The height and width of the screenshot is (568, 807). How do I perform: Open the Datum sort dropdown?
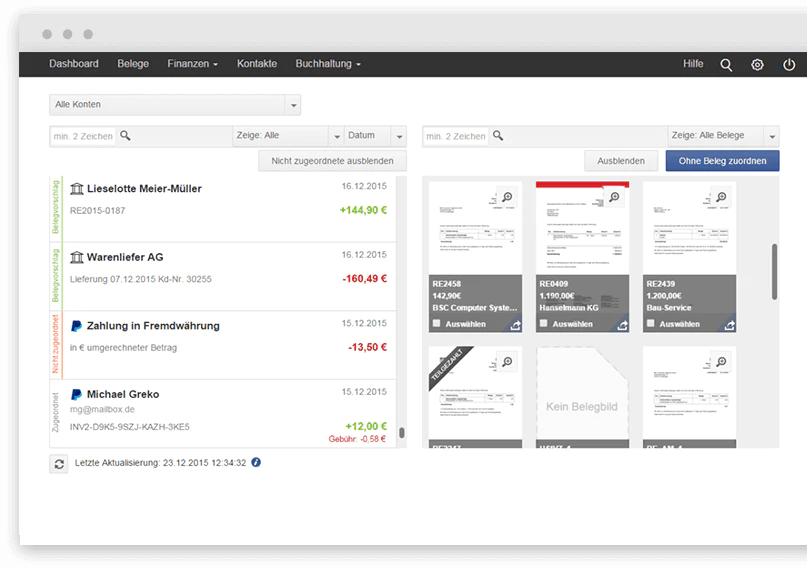click(375, 136)
